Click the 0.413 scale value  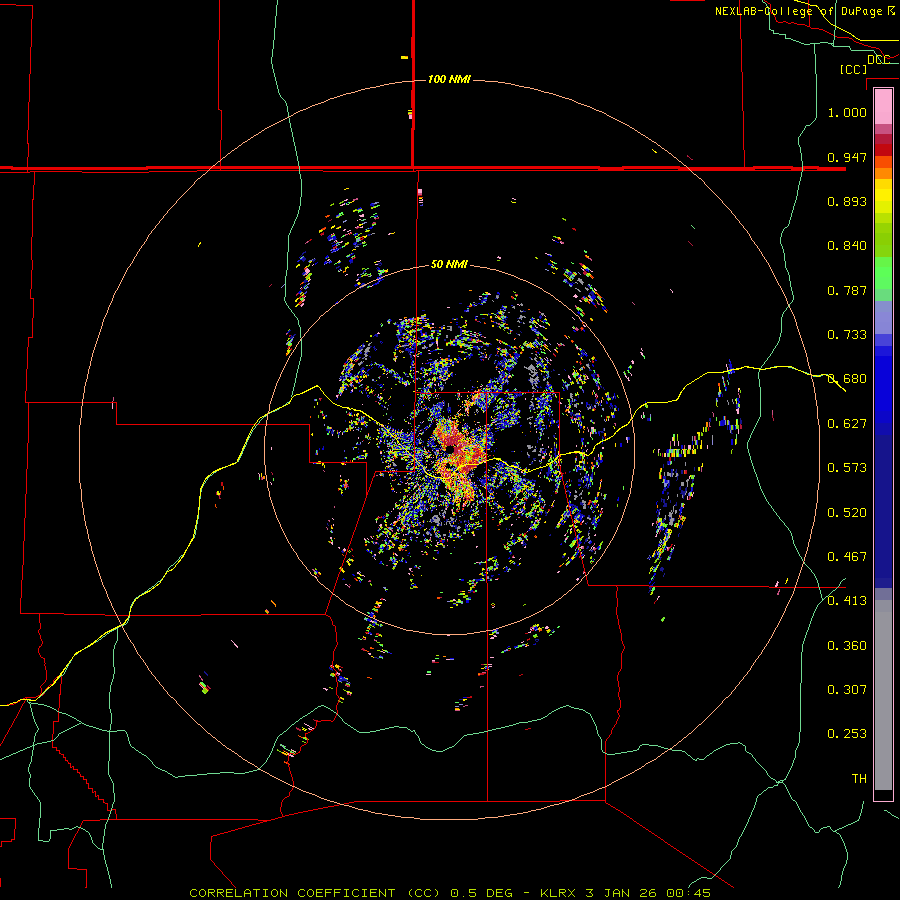(847, 601)
